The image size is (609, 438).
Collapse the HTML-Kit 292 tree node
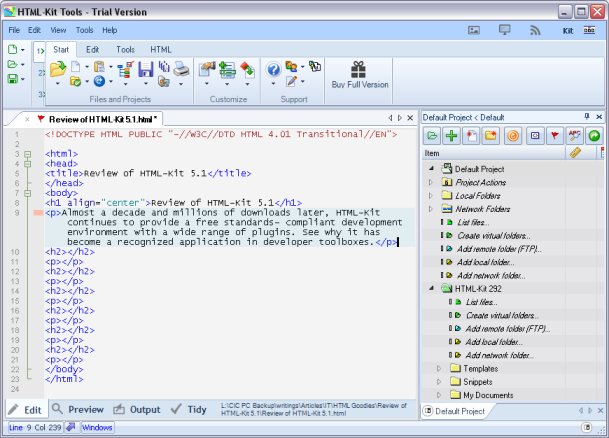tap(432, 289)
